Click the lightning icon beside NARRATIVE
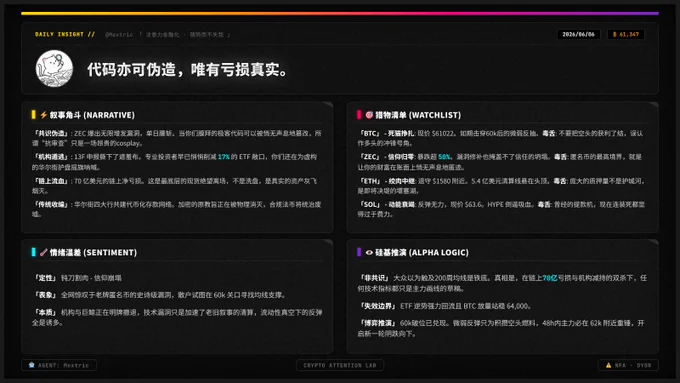 pos(43,115)
